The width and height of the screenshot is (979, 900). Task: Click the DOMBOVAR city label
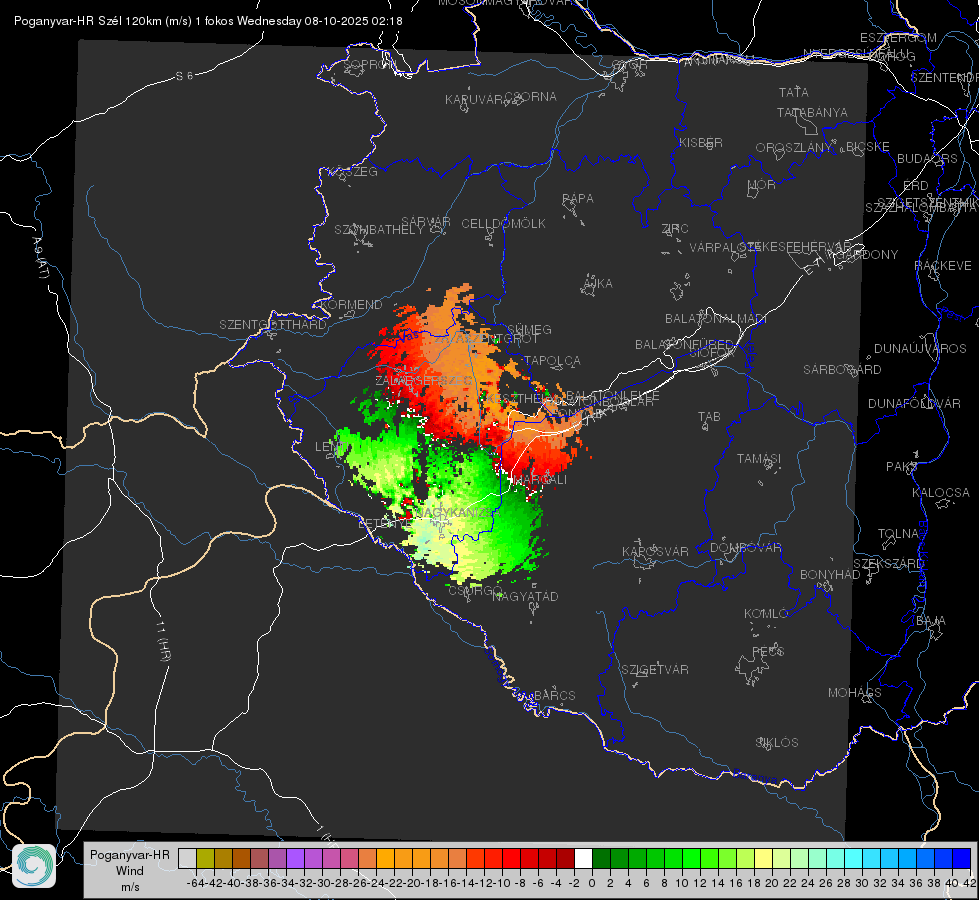pos(745,547)
